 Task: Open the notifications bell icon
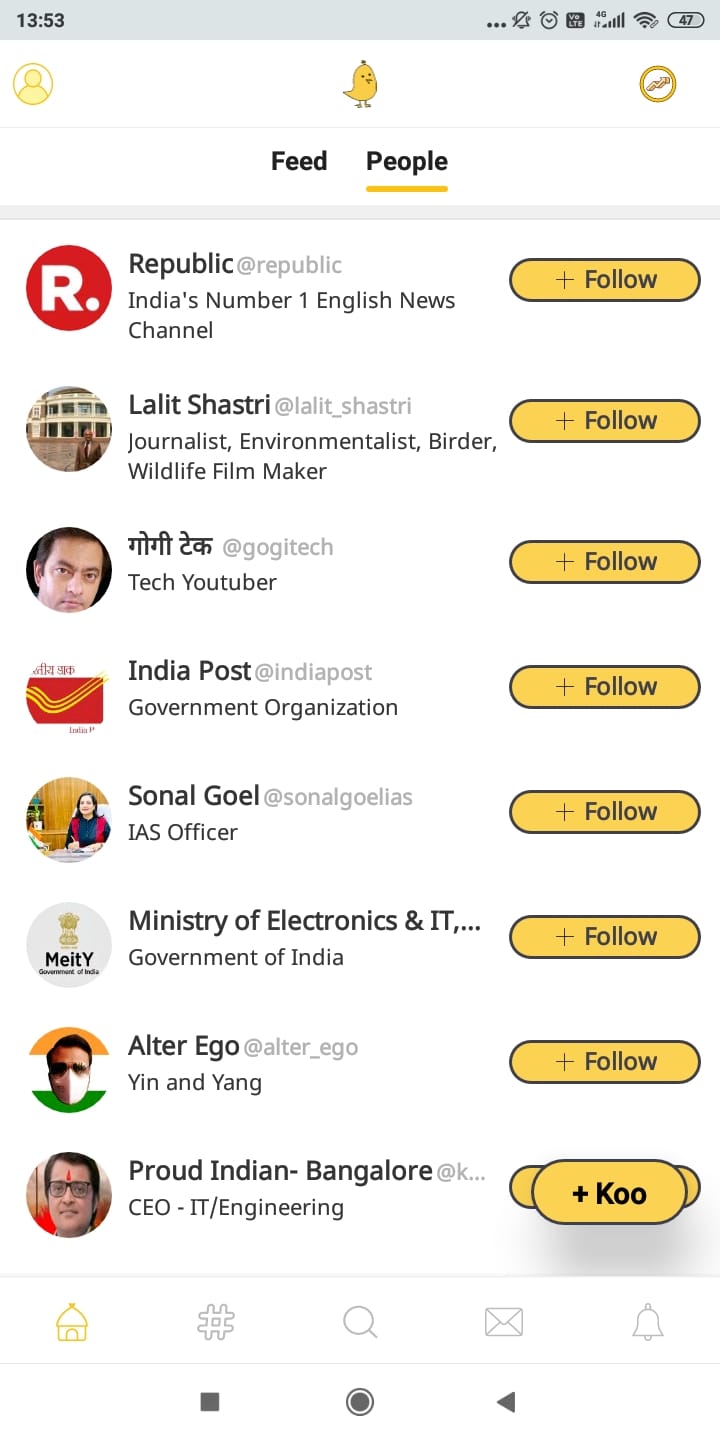click(x=648, y=1322)
